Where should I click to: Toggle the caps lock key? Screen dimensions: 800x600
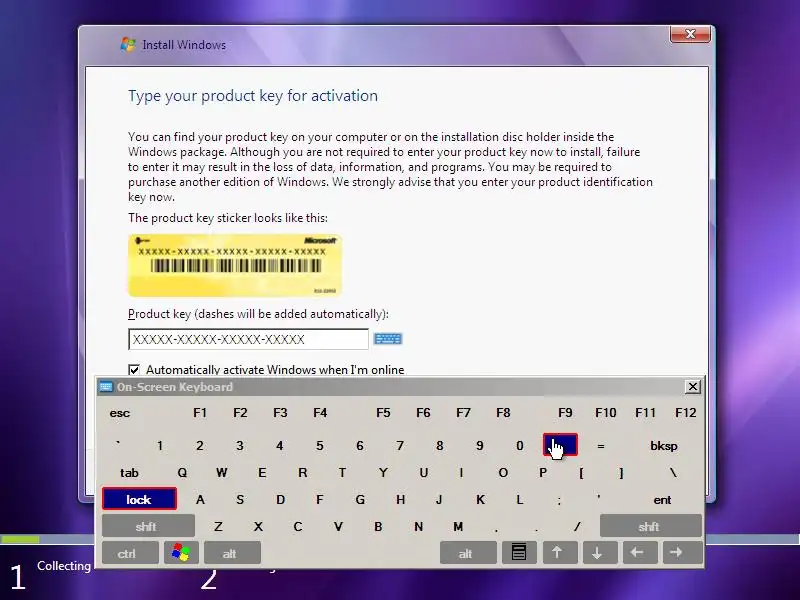[x=139, y=499]
